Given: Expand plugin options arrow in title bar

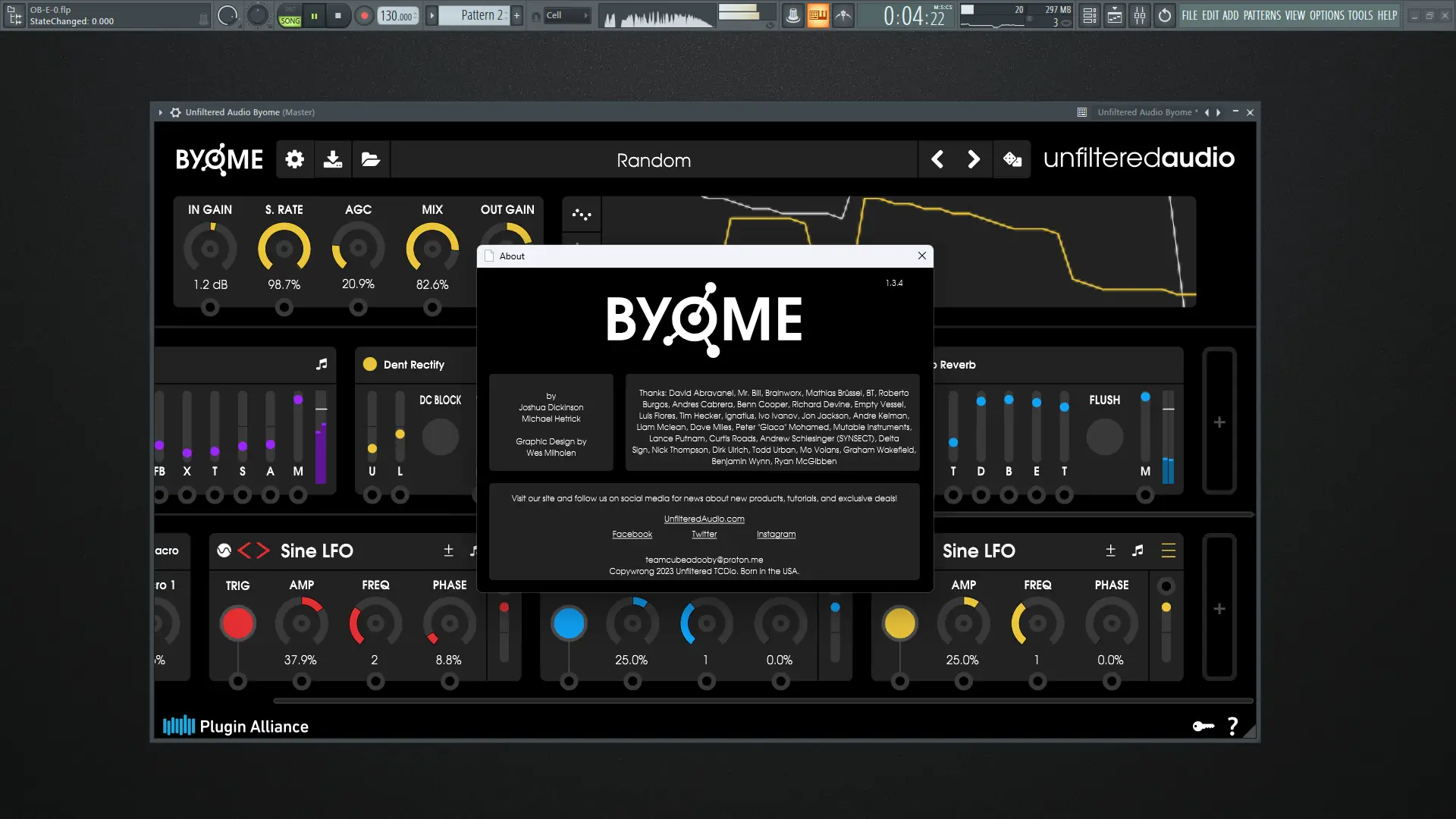Looking at the screenshot, I should (161, 112).
